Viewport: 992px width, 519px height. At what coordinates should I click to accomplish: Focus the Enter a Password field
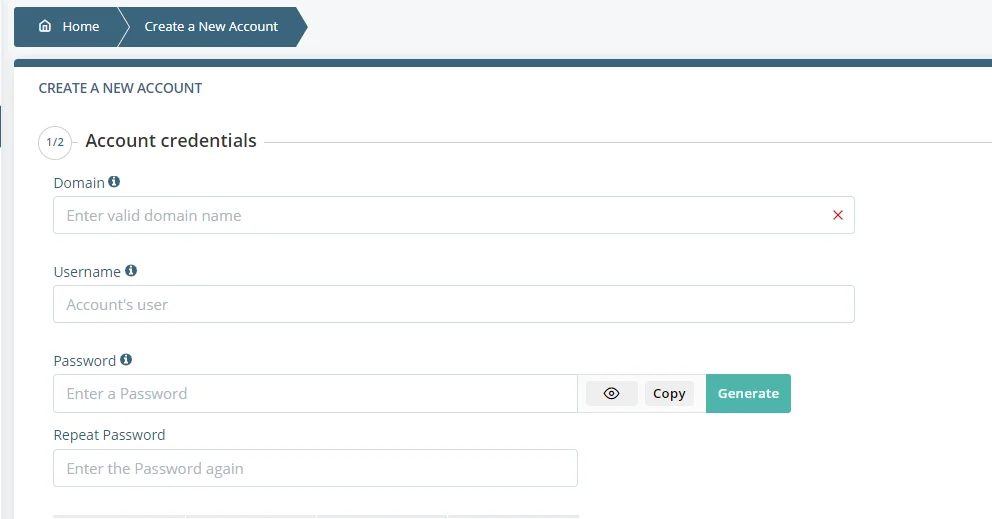[x=315, y=393]
